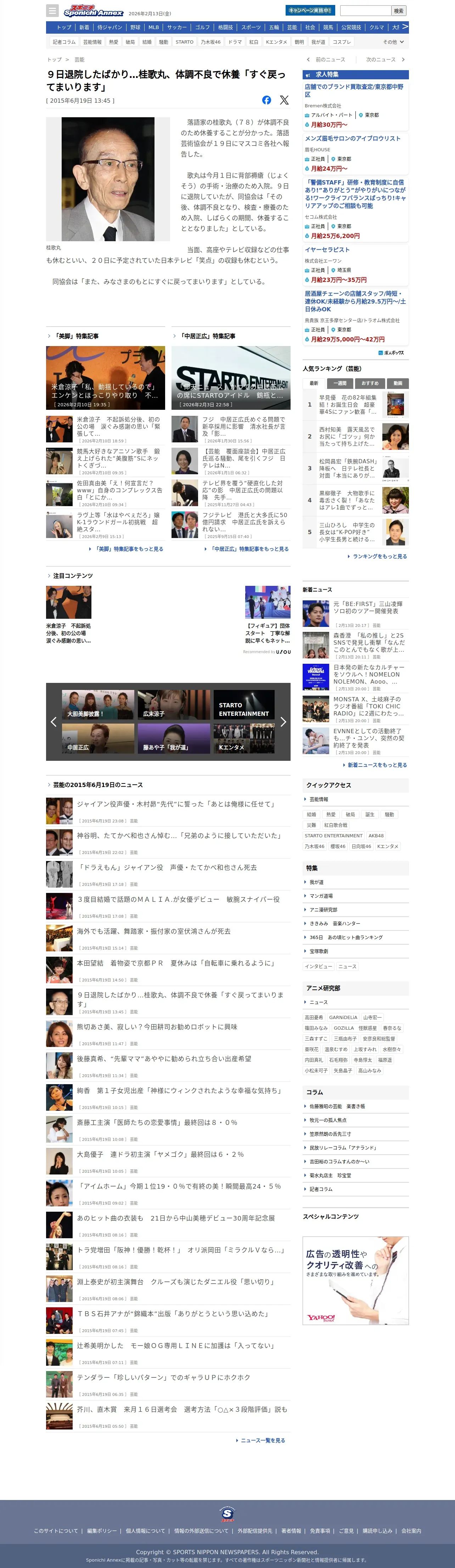Expand 菊水丸店主 珍宝堂 column item
Viewport: 455px width, 1568px height.
356,1176
